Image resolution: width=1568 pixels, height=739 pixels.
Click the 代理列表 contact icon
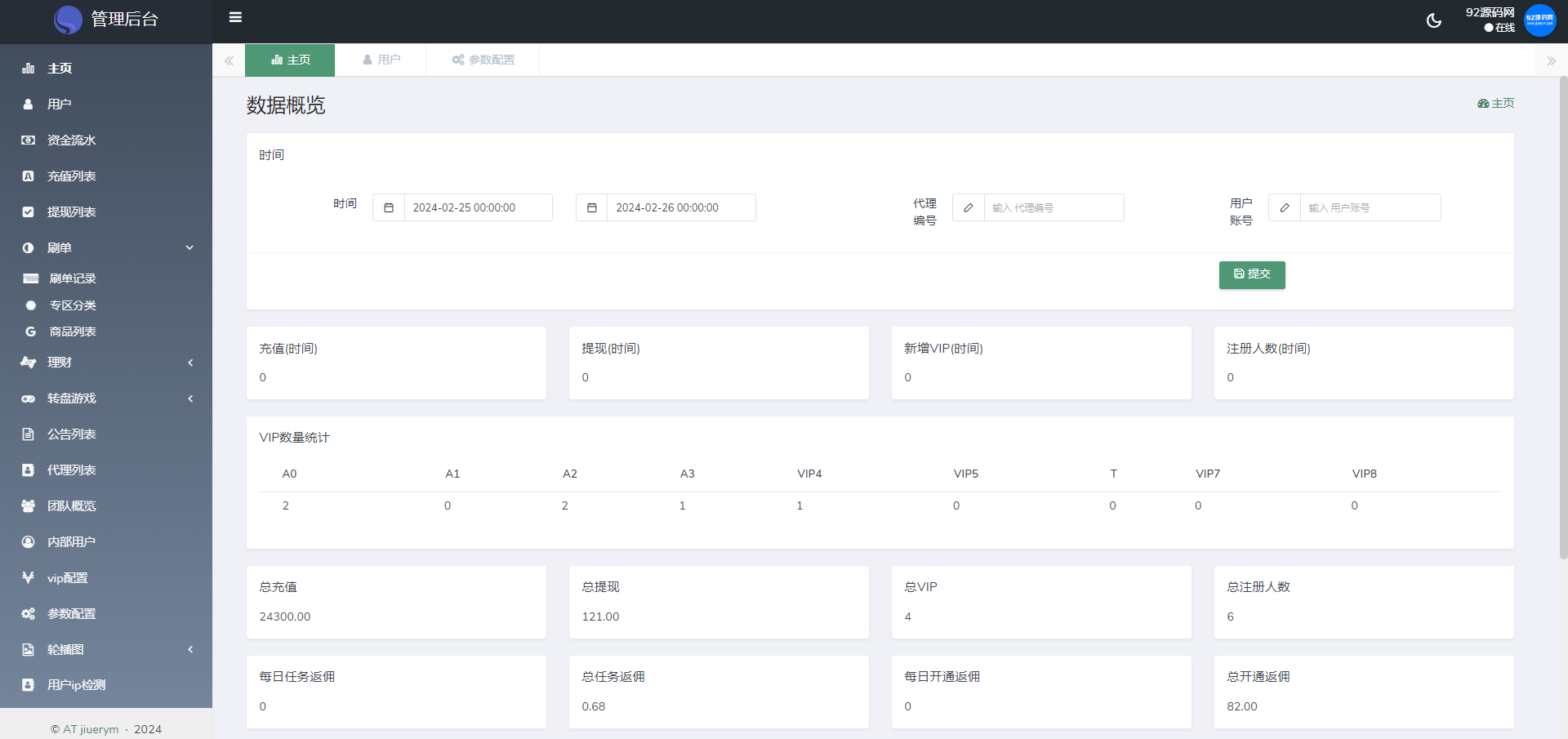[29, 470]
